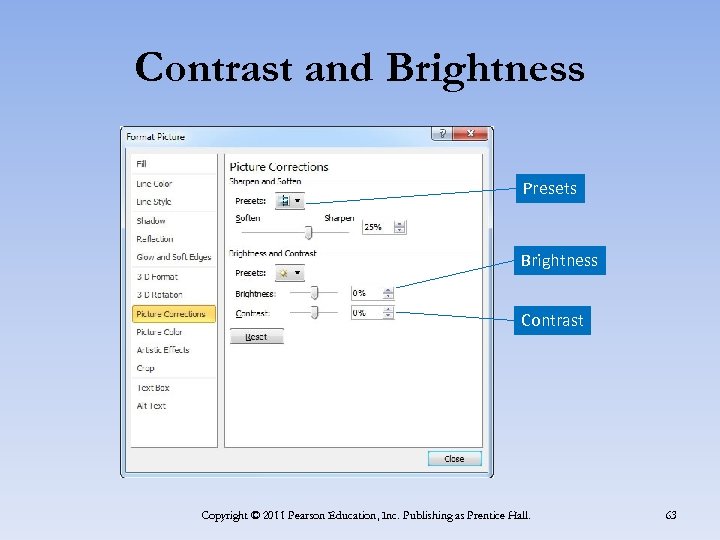Open the Picture Color category
Screen dimensions: 720x540
tap(159, 332)
